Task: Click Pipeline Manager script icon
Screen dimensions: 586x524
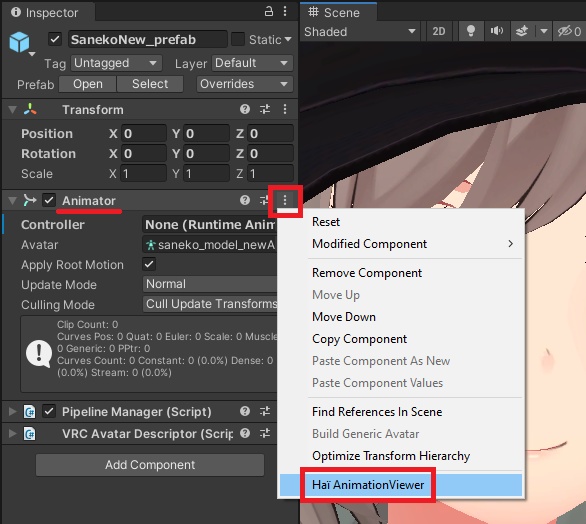Action: click(x=30, y=412)
